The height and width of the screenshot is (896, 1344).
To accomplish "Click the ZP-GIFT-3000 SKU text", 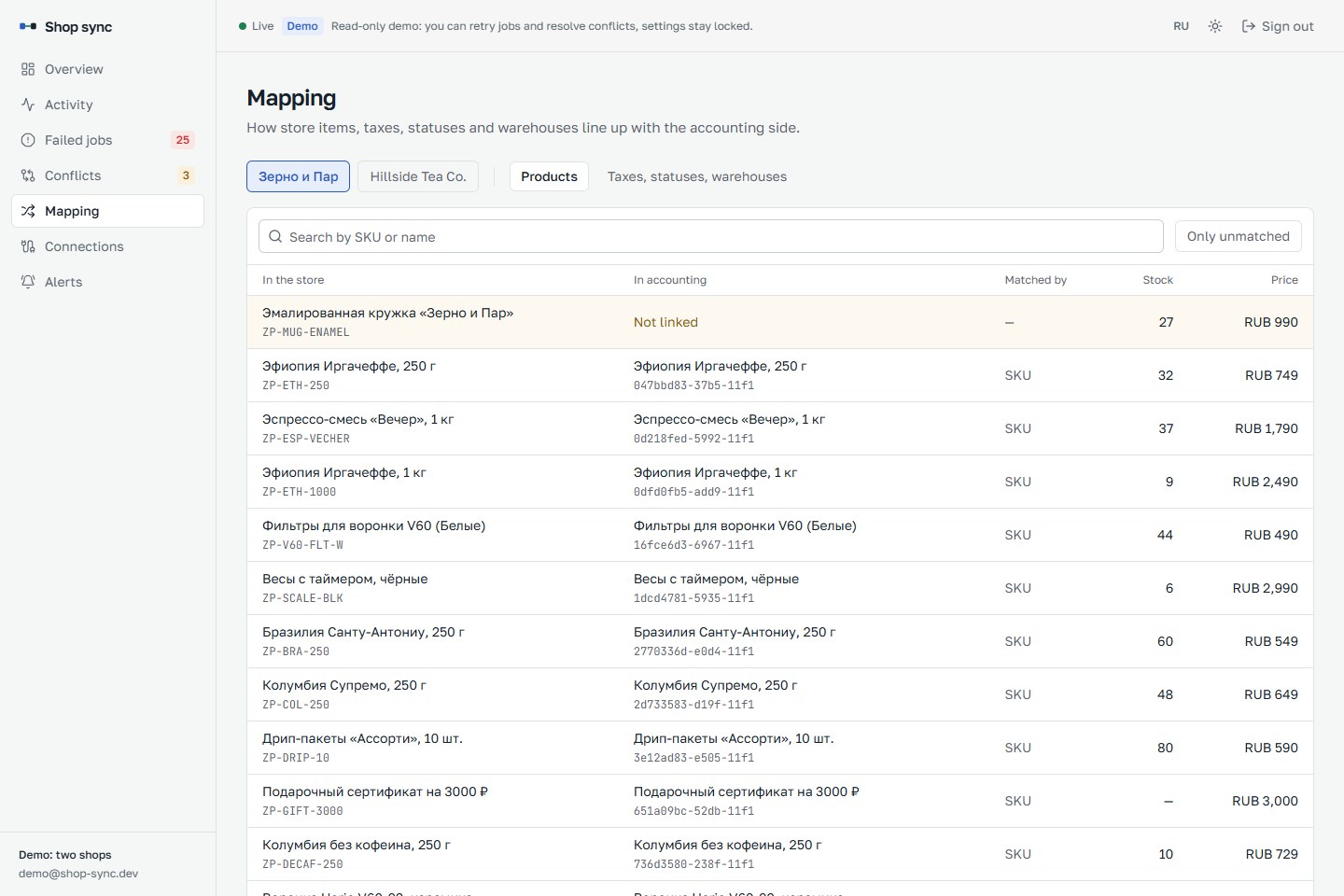I will [x=302, y=811].
